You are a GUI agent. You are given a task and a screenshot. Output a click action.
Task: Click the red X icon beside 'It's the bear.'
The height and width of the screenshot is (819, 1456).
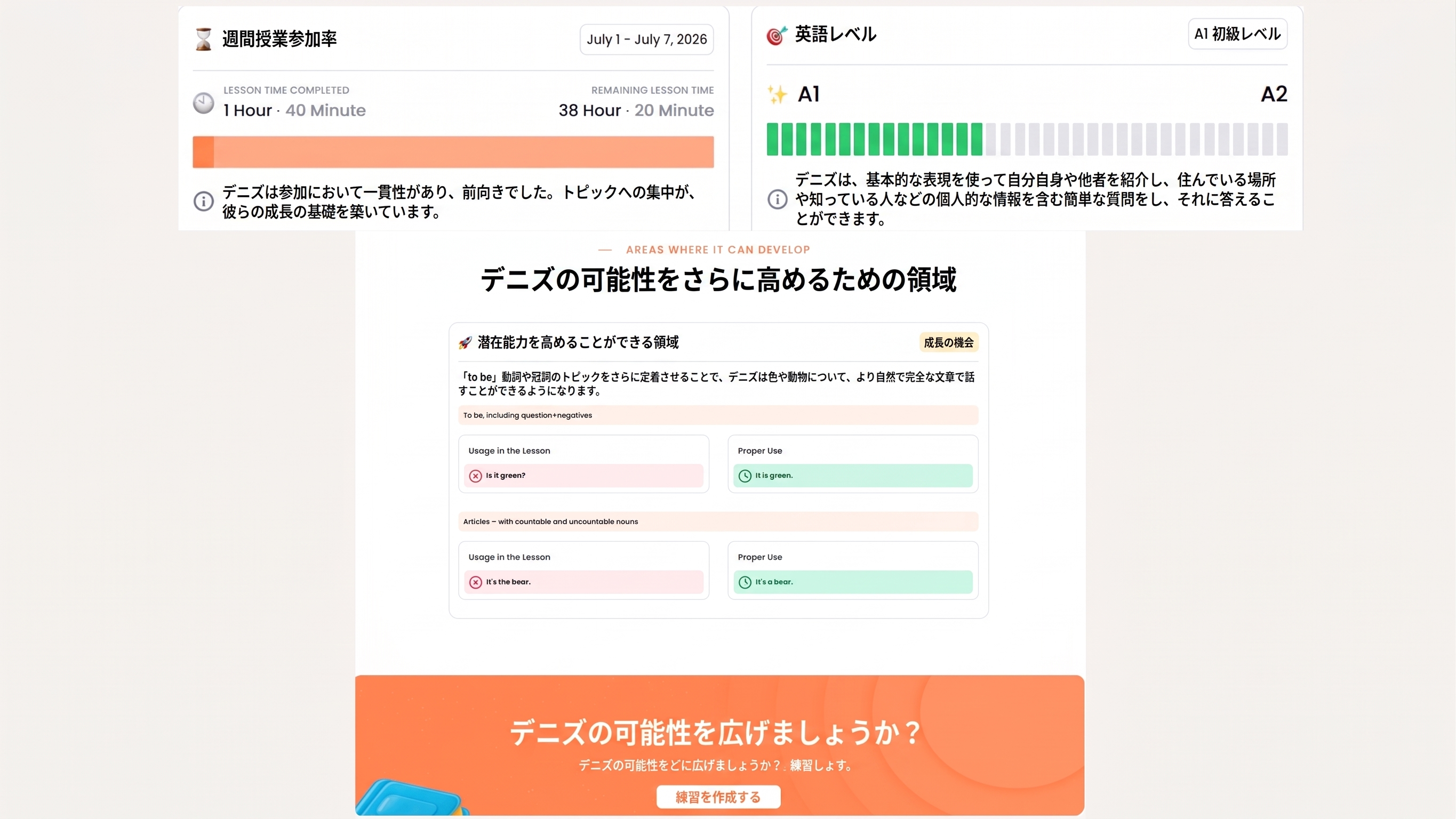[475, 582]
